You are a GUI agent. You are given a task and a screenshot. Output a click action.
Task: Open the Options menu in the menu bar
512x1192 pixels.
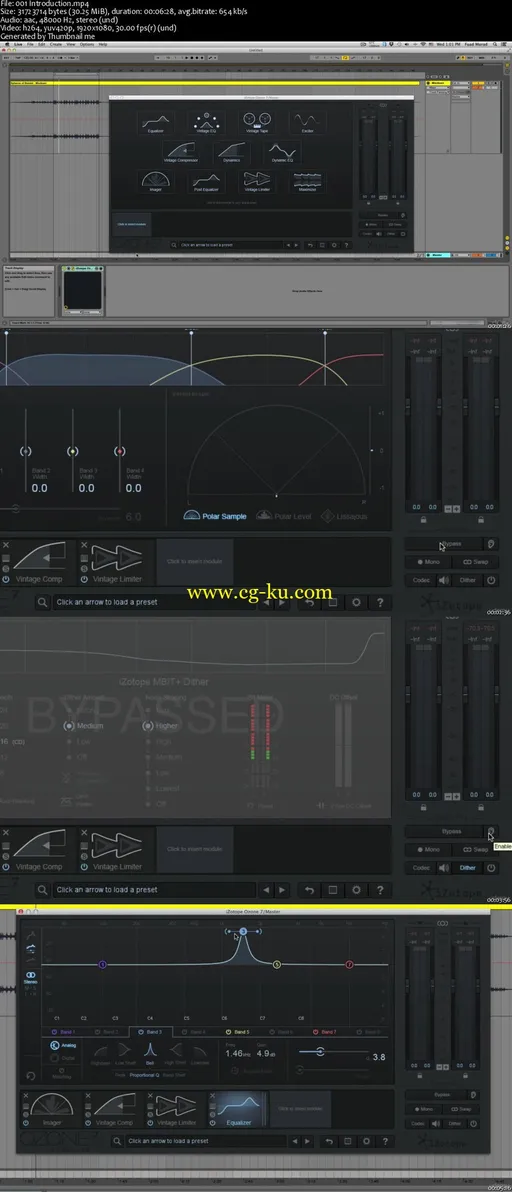point(87,44)
